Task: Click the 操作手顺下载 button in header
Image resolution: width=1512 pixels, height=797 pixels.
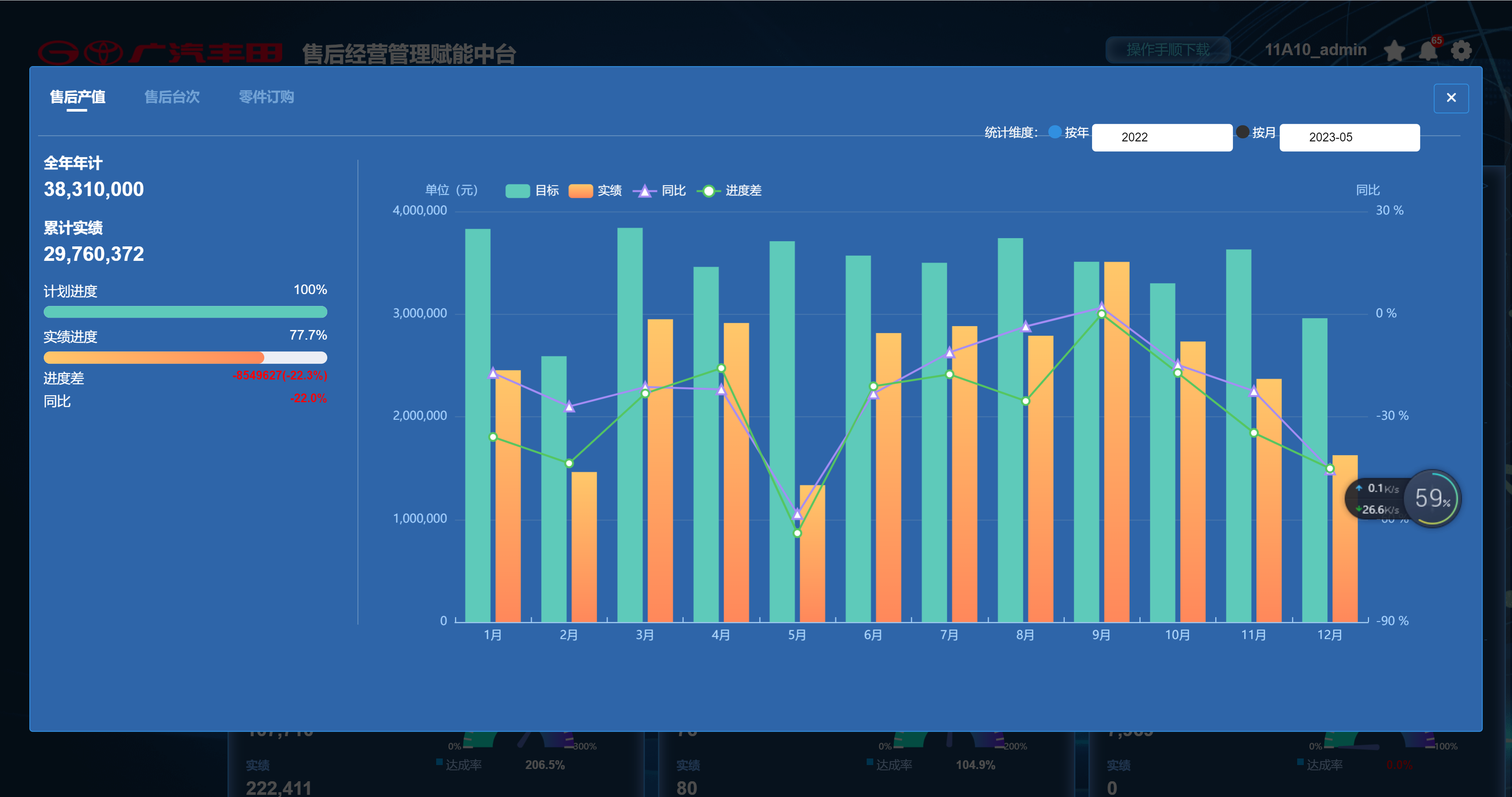Action: 1167,50
